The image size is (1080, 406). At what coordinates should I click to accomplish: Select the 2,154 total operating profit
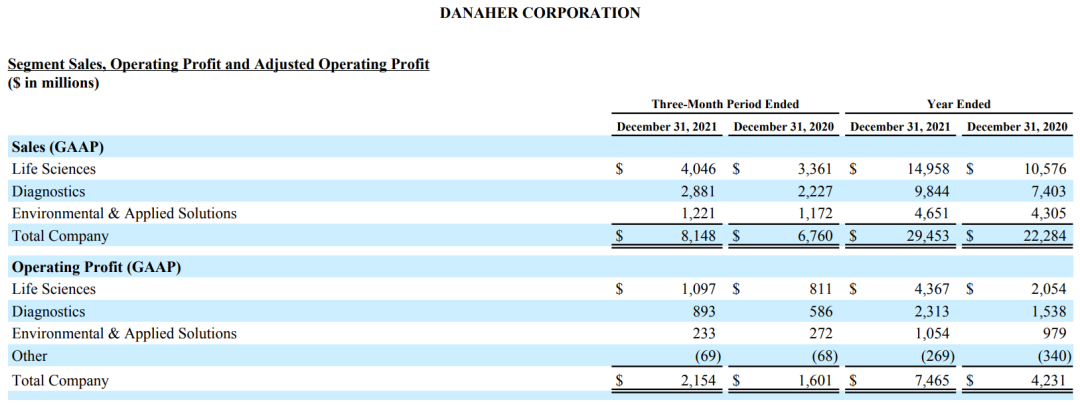698,380
